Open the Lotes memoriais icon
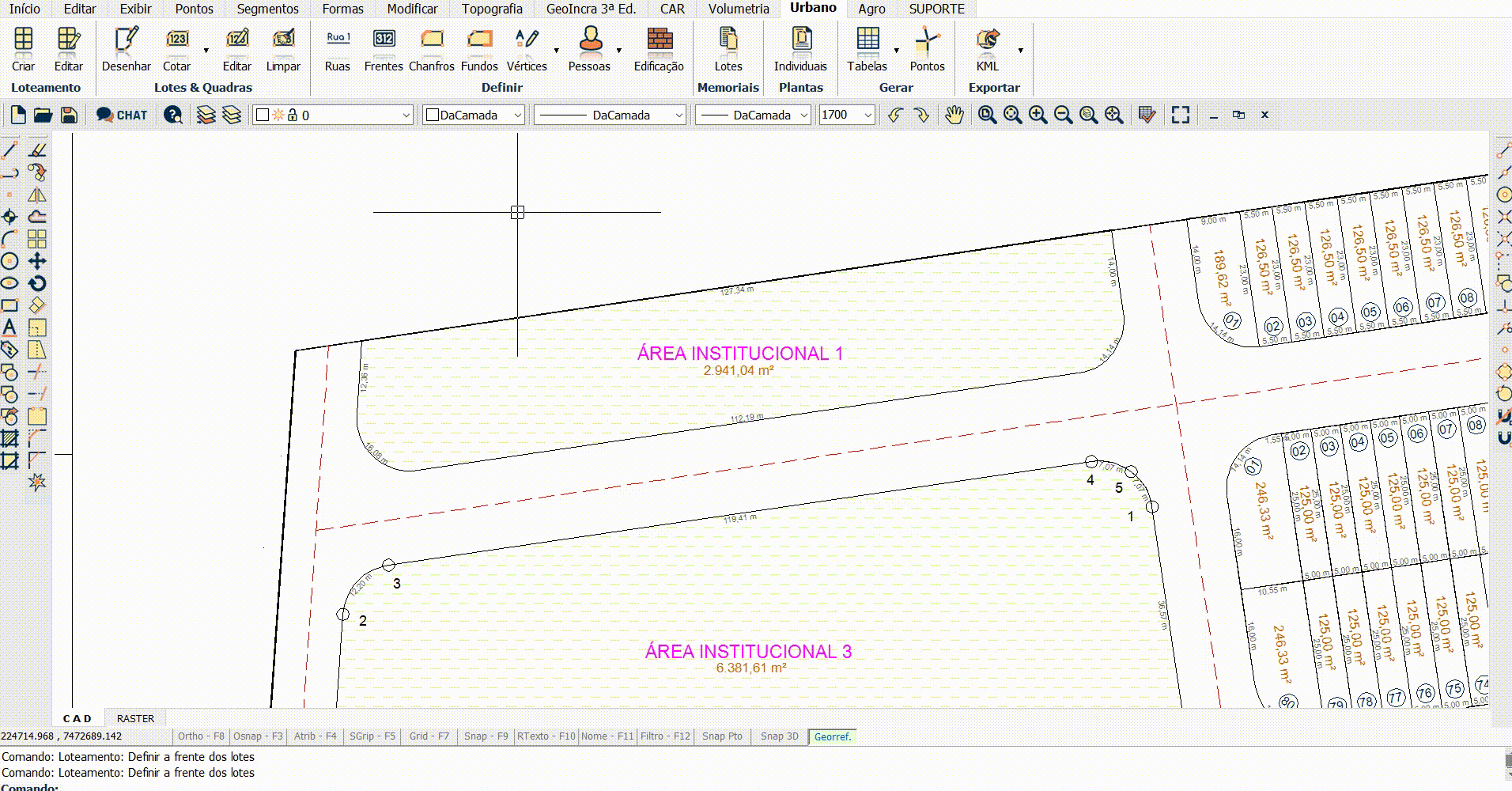The width and height of the screenshot is (1512, 791). coord(728,49)
